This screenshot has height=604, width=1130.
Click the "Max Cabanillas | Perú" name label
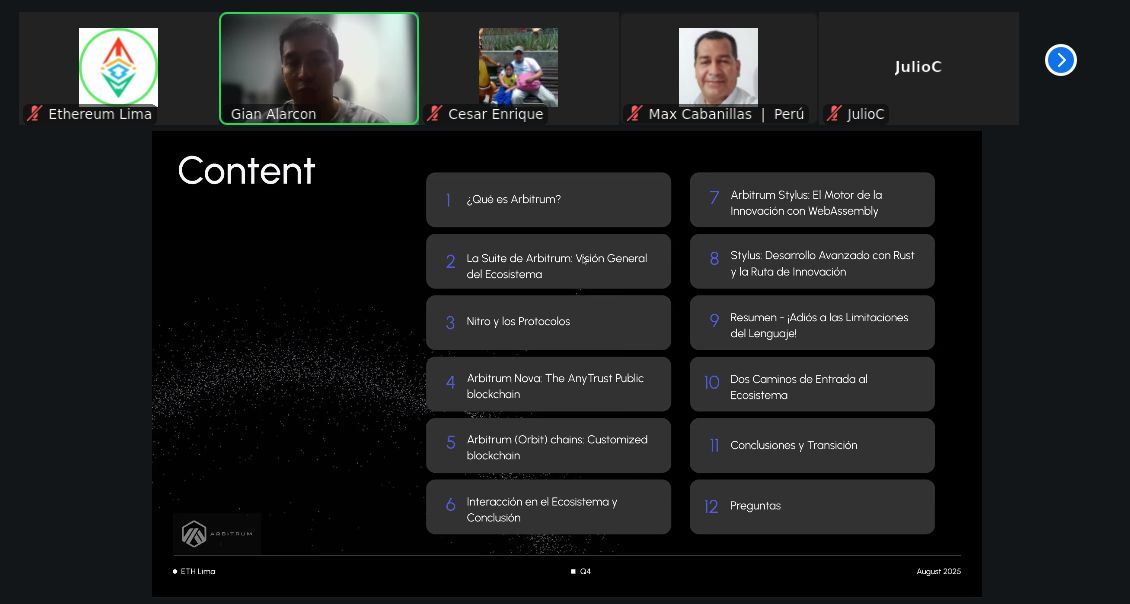[726, 114]
